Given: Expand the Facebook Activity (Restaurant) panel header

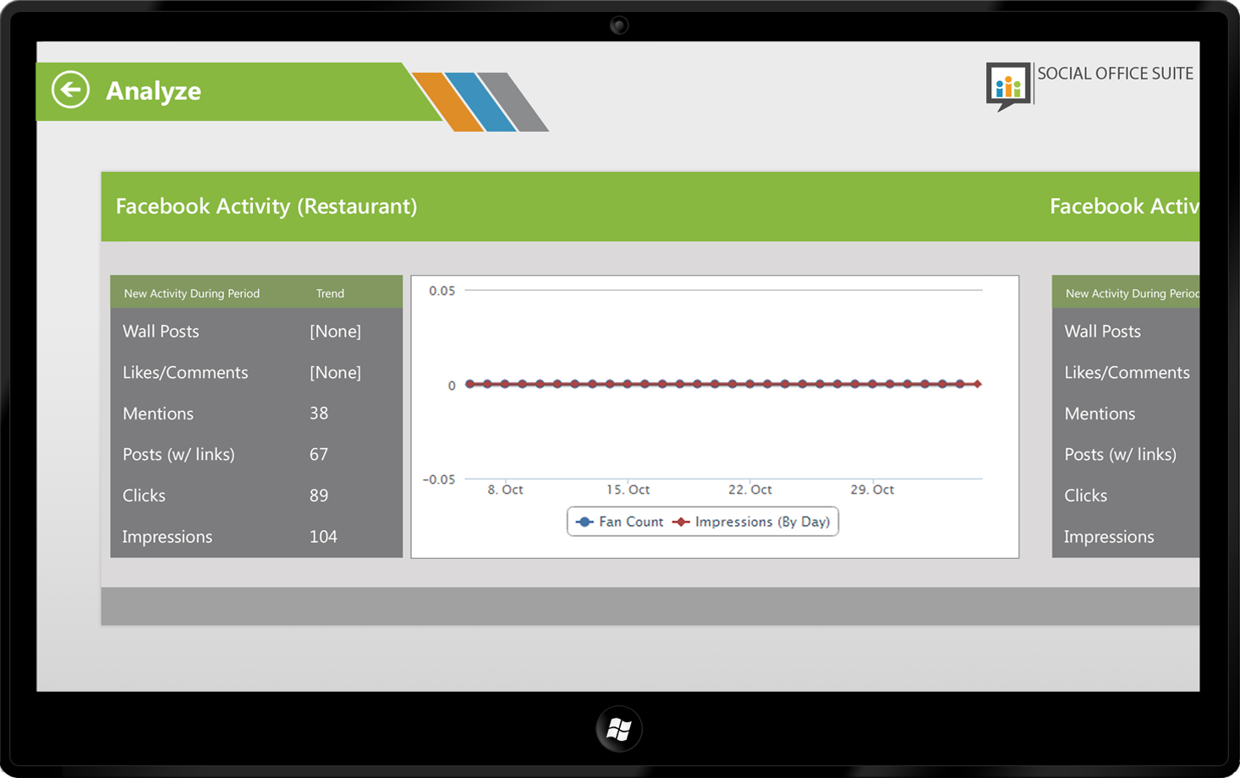Looking at the screenshot, I should point(265,206).
